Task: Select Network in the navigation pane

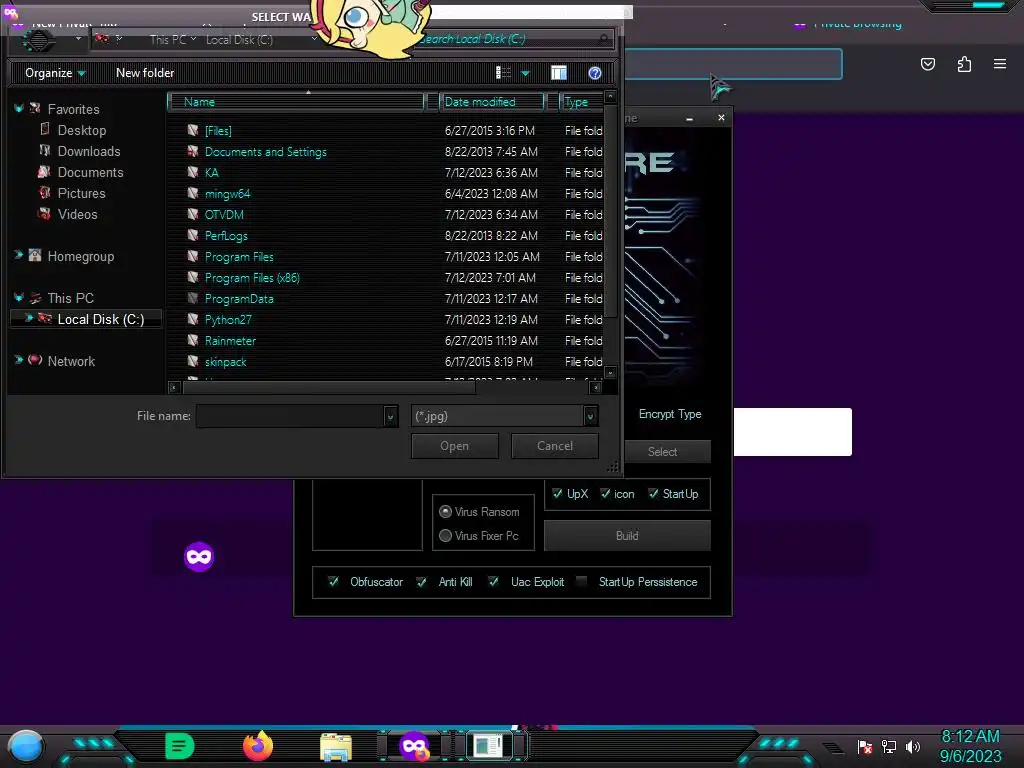Action: click(71, 361)
